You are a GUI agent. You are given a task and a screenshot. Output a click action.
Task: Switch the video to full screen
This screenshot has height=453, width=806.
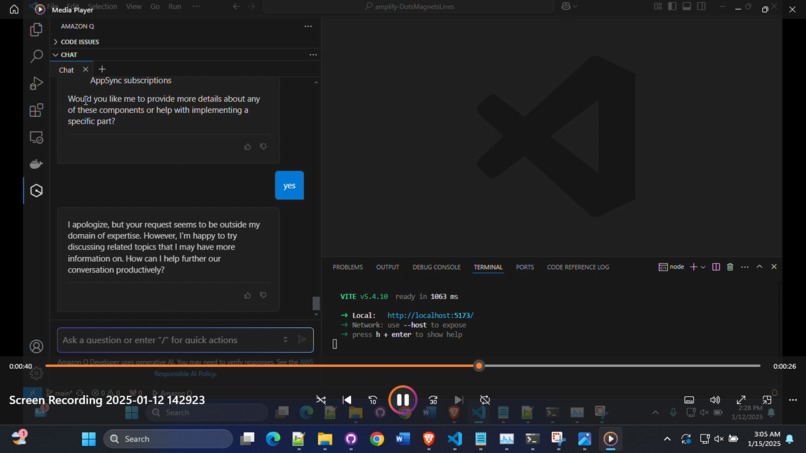(741, 400)
